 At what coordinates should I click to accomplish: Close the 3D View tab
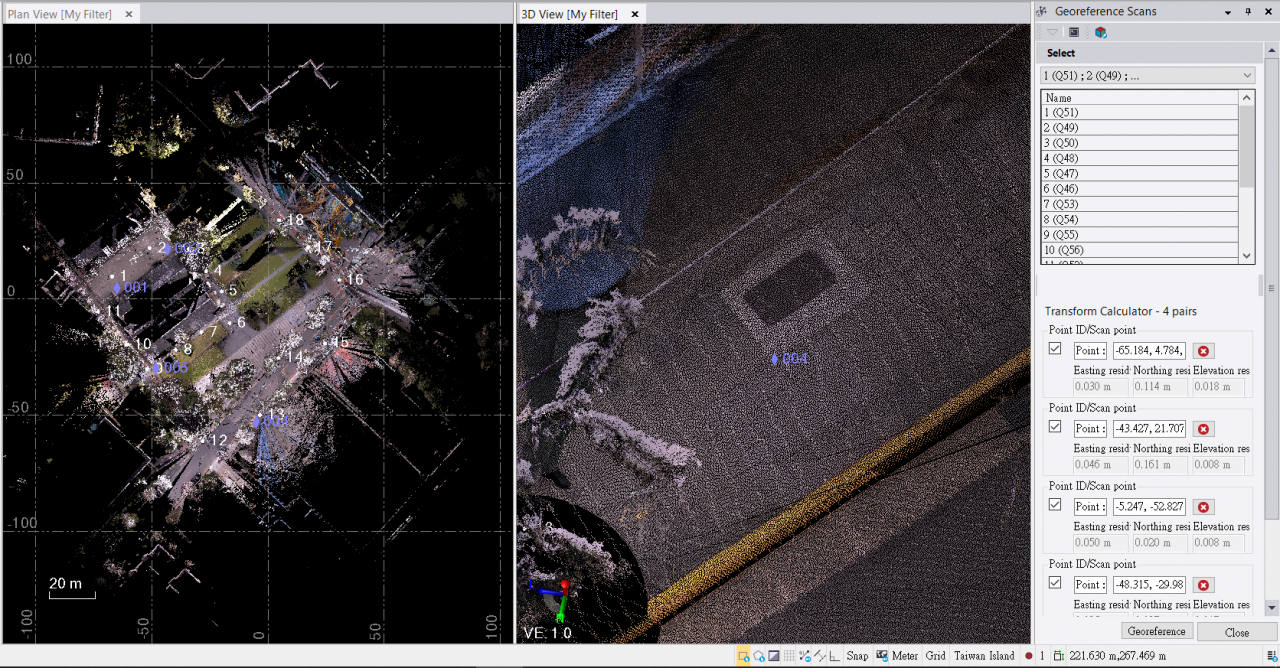[x=634, y=14]
